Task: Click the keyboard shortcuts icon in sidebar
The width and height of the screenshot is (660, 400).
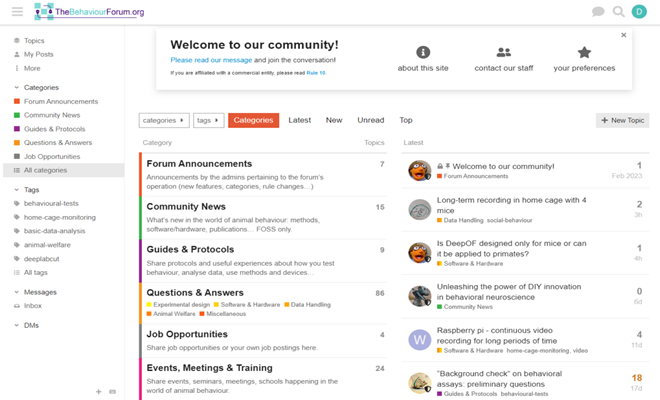Action: point(112,392)
